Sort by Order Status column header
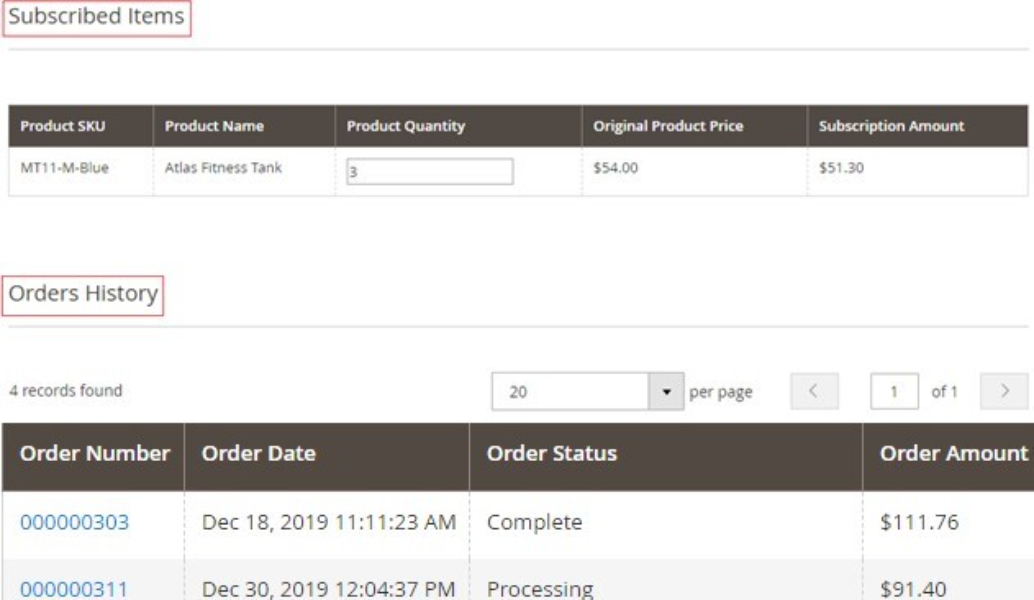 click(x=551, y=454)
